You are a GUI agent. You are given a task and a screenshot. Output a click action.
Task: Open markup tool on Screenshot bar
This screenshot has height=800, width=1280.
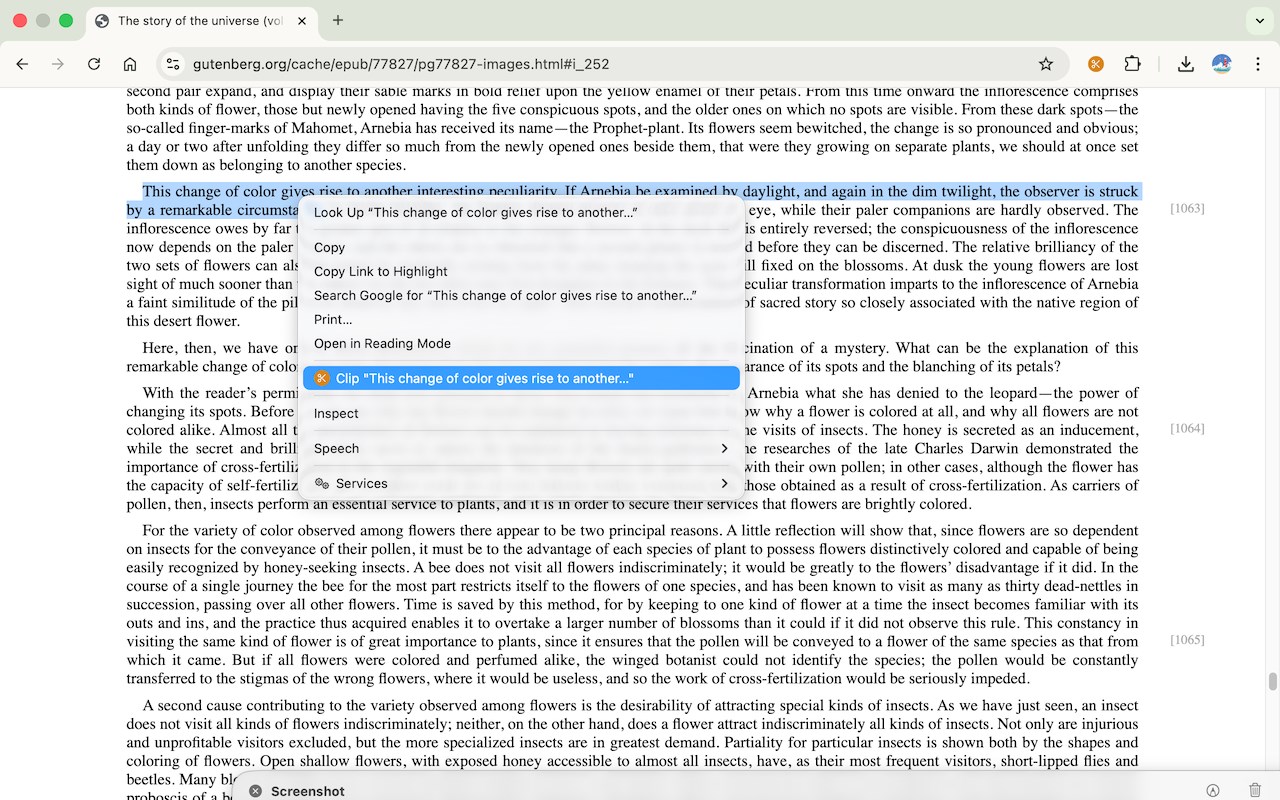[1213, 791]
